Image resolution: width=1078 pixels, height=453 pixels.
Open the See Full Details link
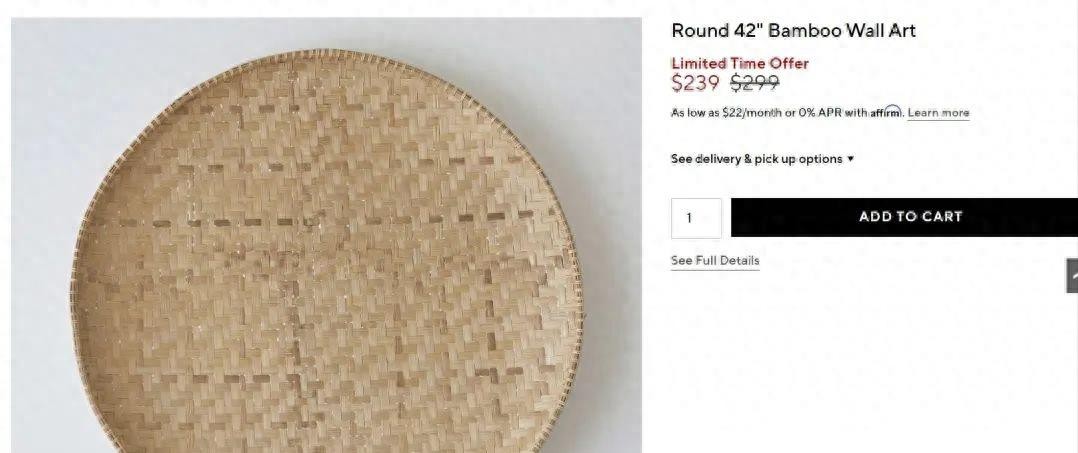pyautogui.click(x=715, y=261)
